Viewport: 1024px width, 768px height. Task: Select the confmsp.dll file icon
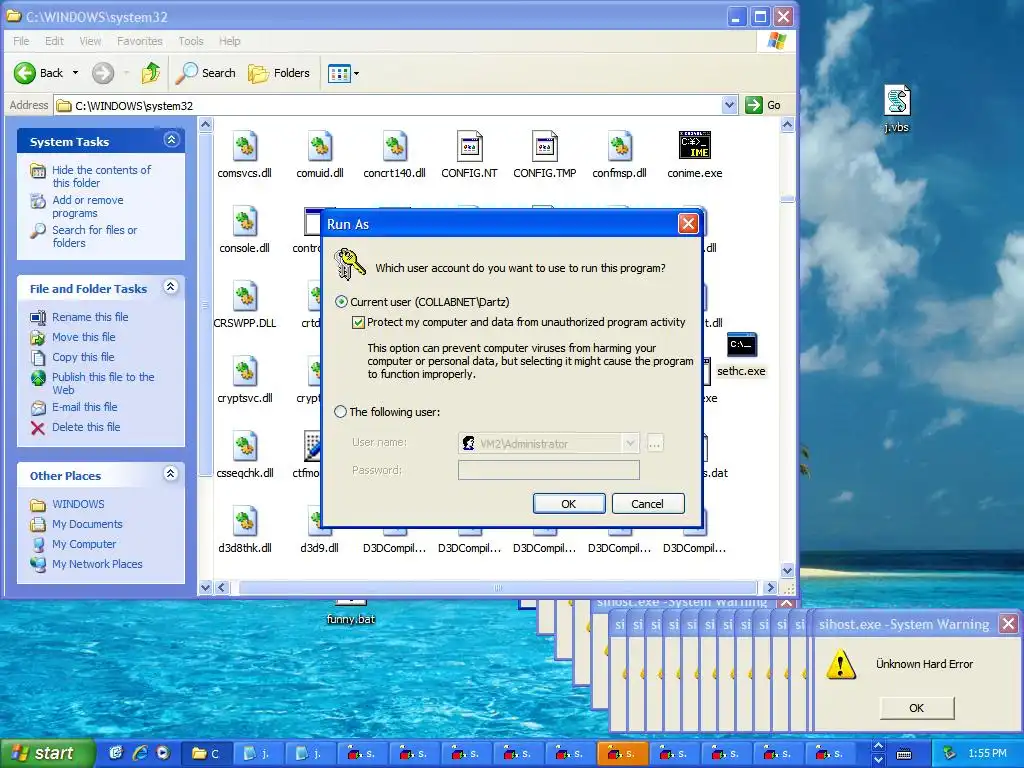click(x=619, y=146)
